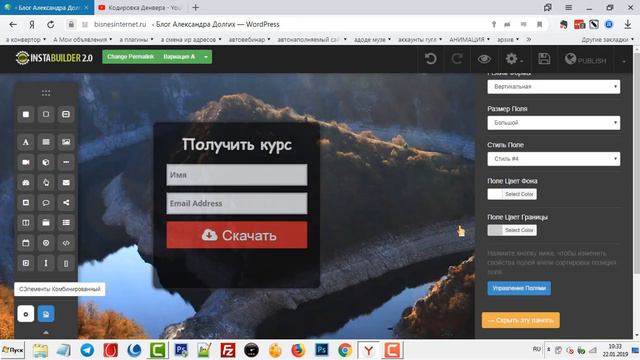Open the Размер Поля dropdown
Viewport: 640px width, 360px height.
click(553, 122)
